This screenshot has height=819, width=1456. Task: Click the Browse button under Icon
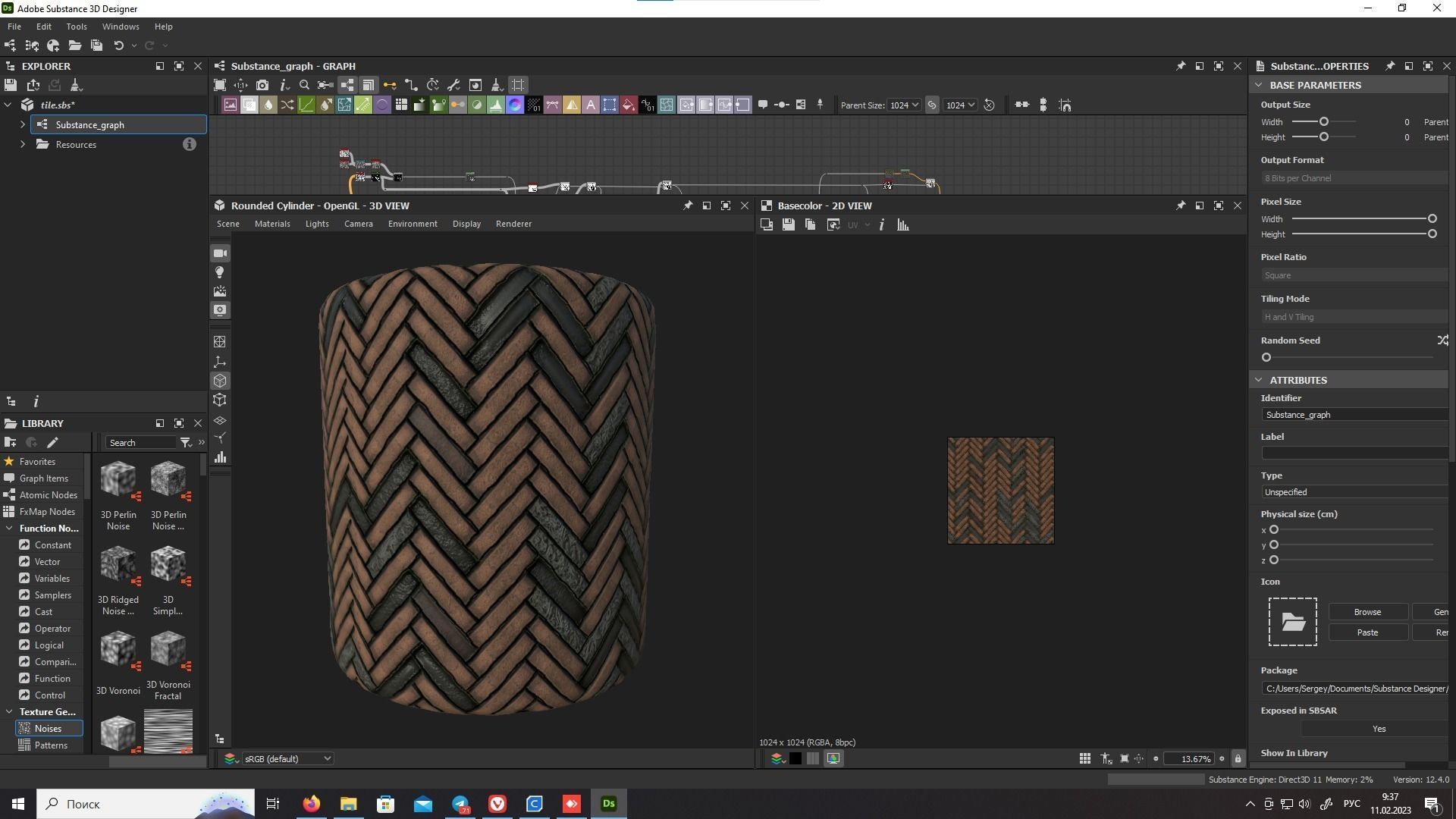point(1367,611)
